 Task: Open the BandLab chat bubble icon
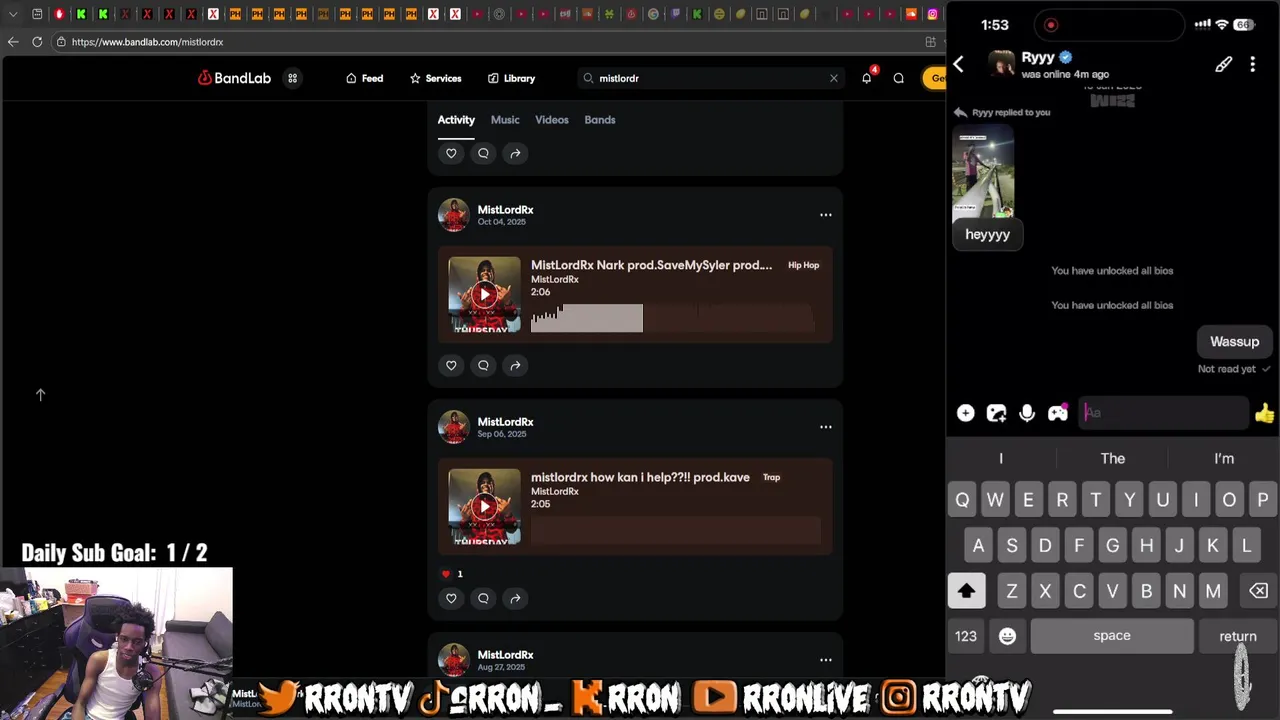899,78
